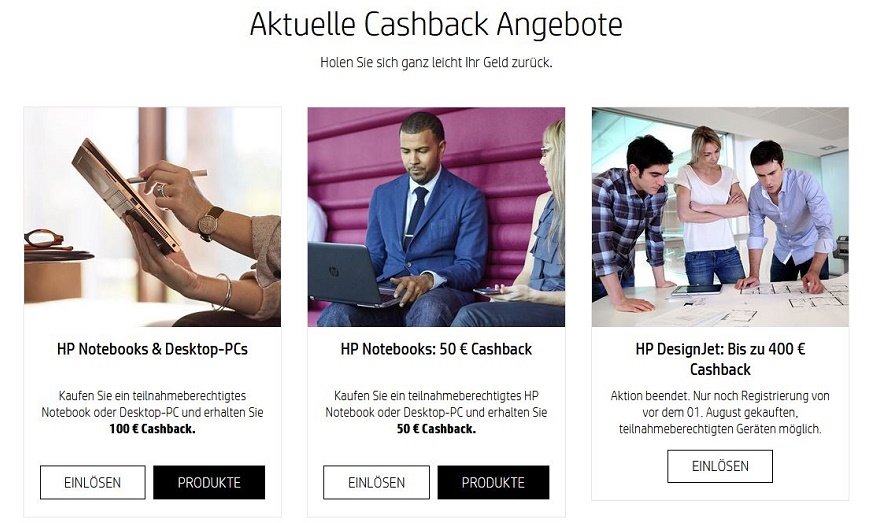The height and width of the screenshot is (523, 879).
Task: Select the HP Notebooks: 50 € Cashback title
Action: (x=436, y=349)
